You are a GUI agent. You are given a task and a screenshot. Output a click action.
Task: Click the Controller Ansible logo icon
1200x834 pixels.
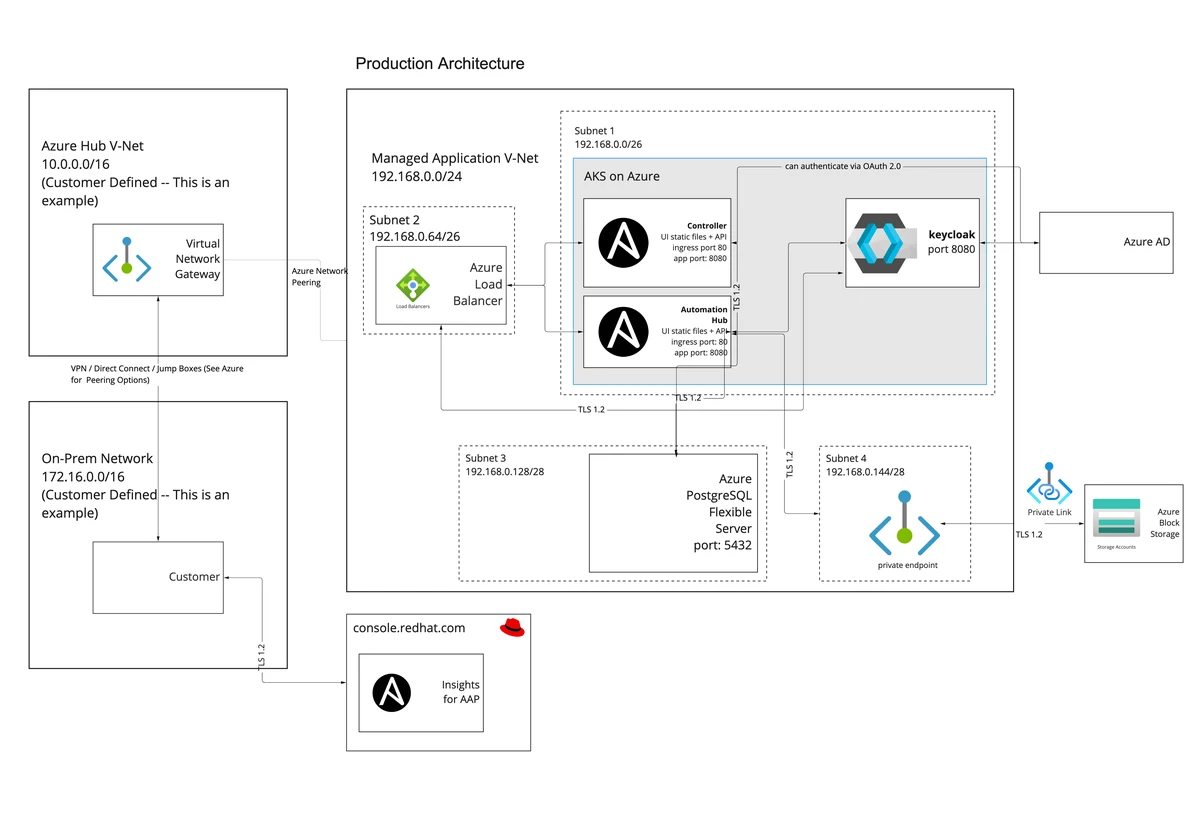tap(624, 243)
